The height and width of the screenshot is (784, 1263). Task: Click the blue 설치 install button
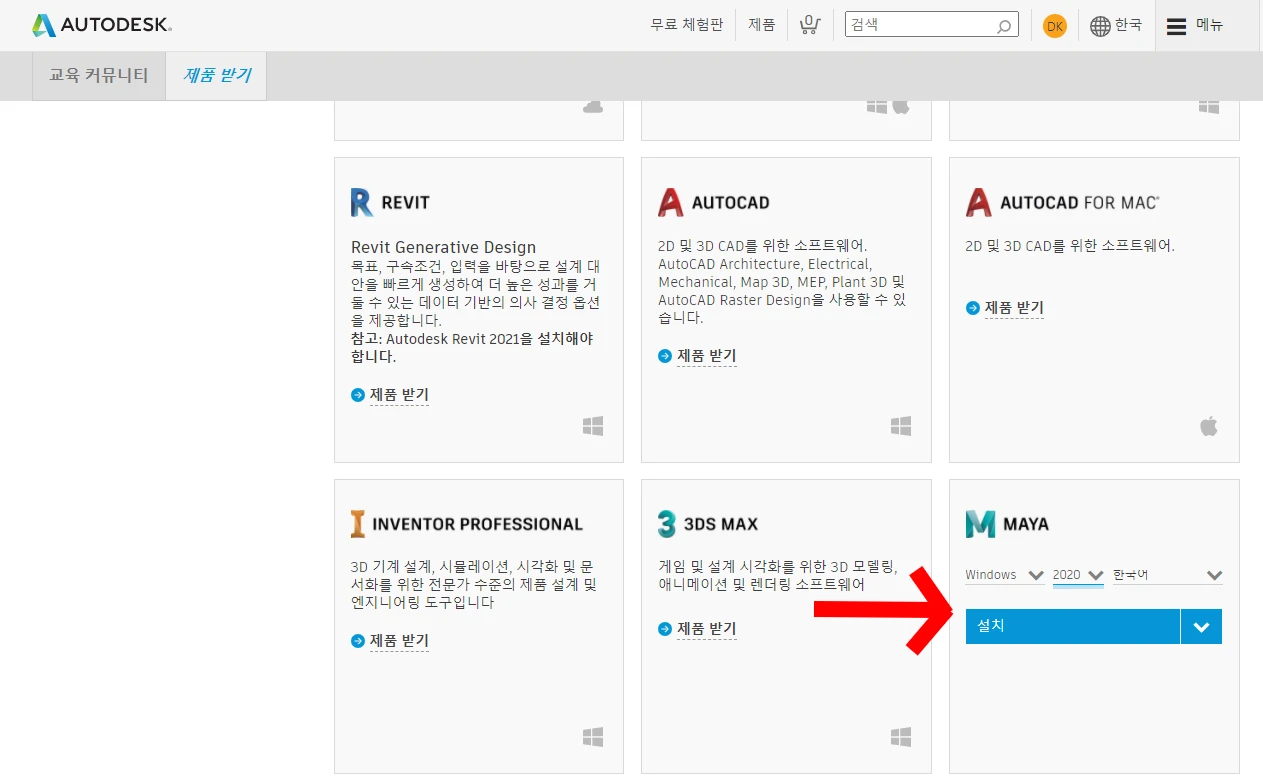tap(1072, 626)
